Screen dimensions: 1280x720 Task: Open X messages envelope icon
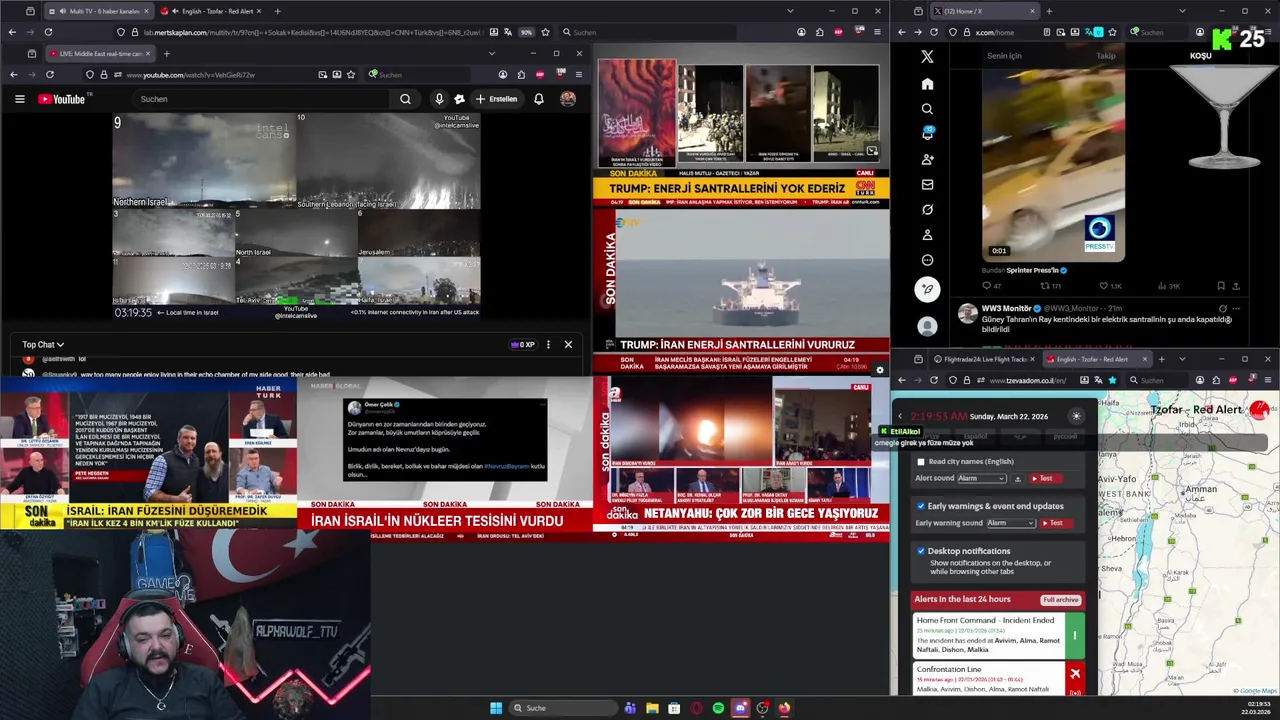[x=927, y=184]
